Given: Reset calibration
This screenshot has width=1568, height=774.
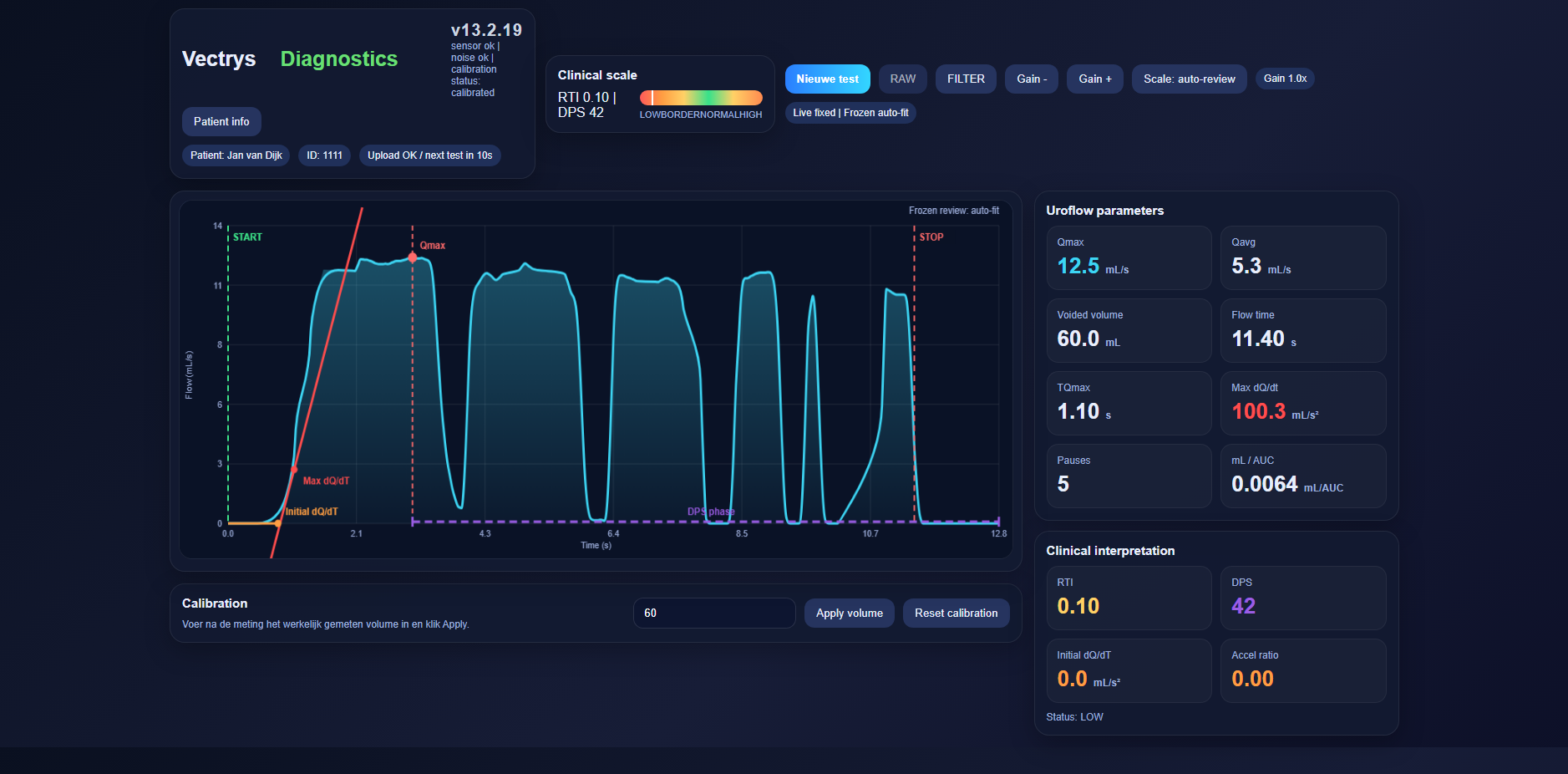Looking at the screenshot, I should 956,613.
